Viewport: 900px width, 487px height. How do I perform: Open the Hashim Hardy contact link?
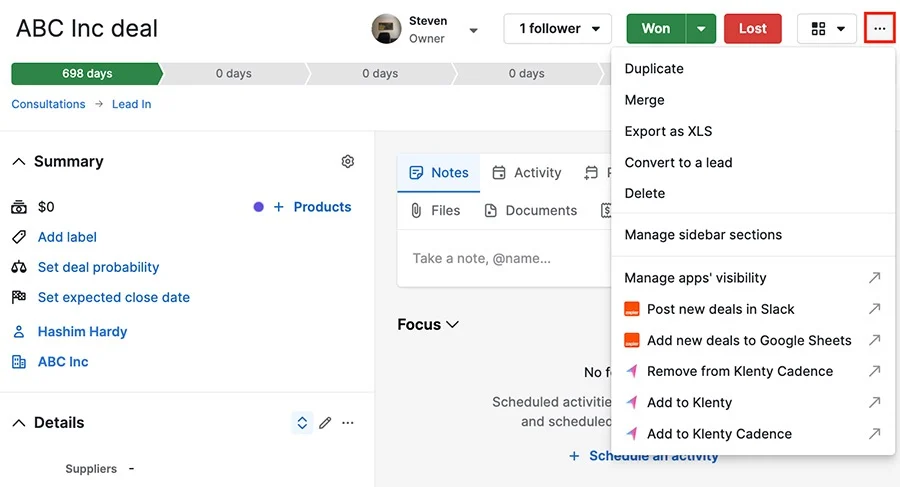point(82,332)
